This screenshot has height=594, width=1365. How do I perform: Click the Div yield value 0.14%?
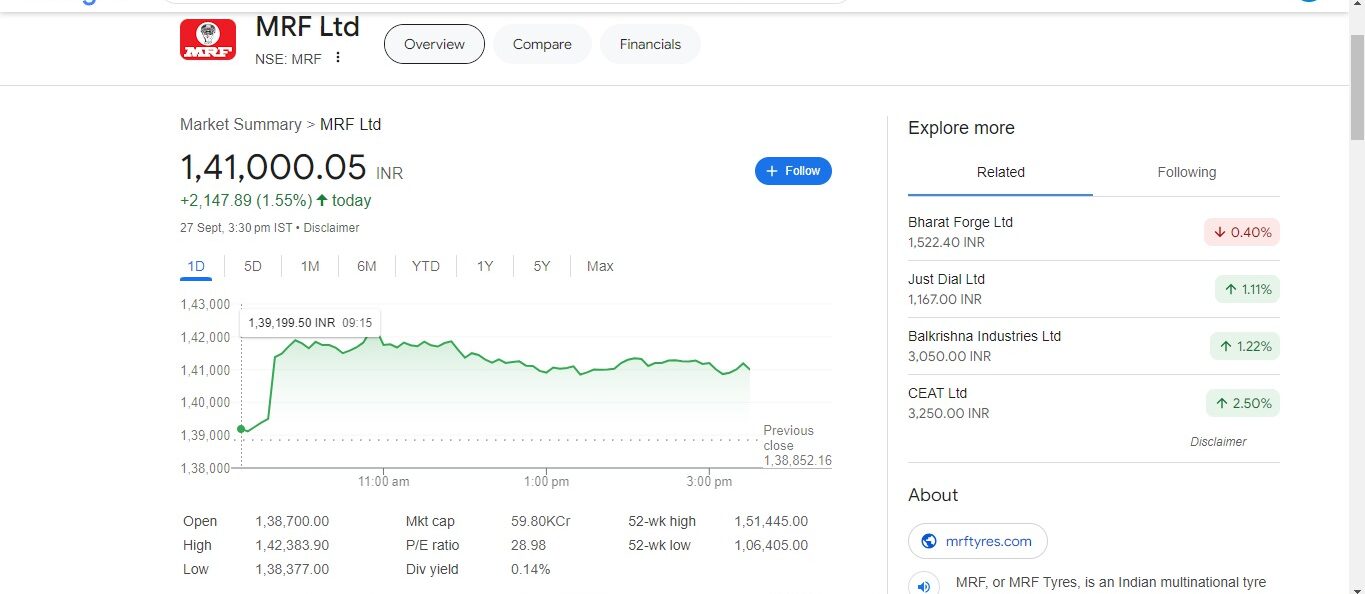(530, 569)
